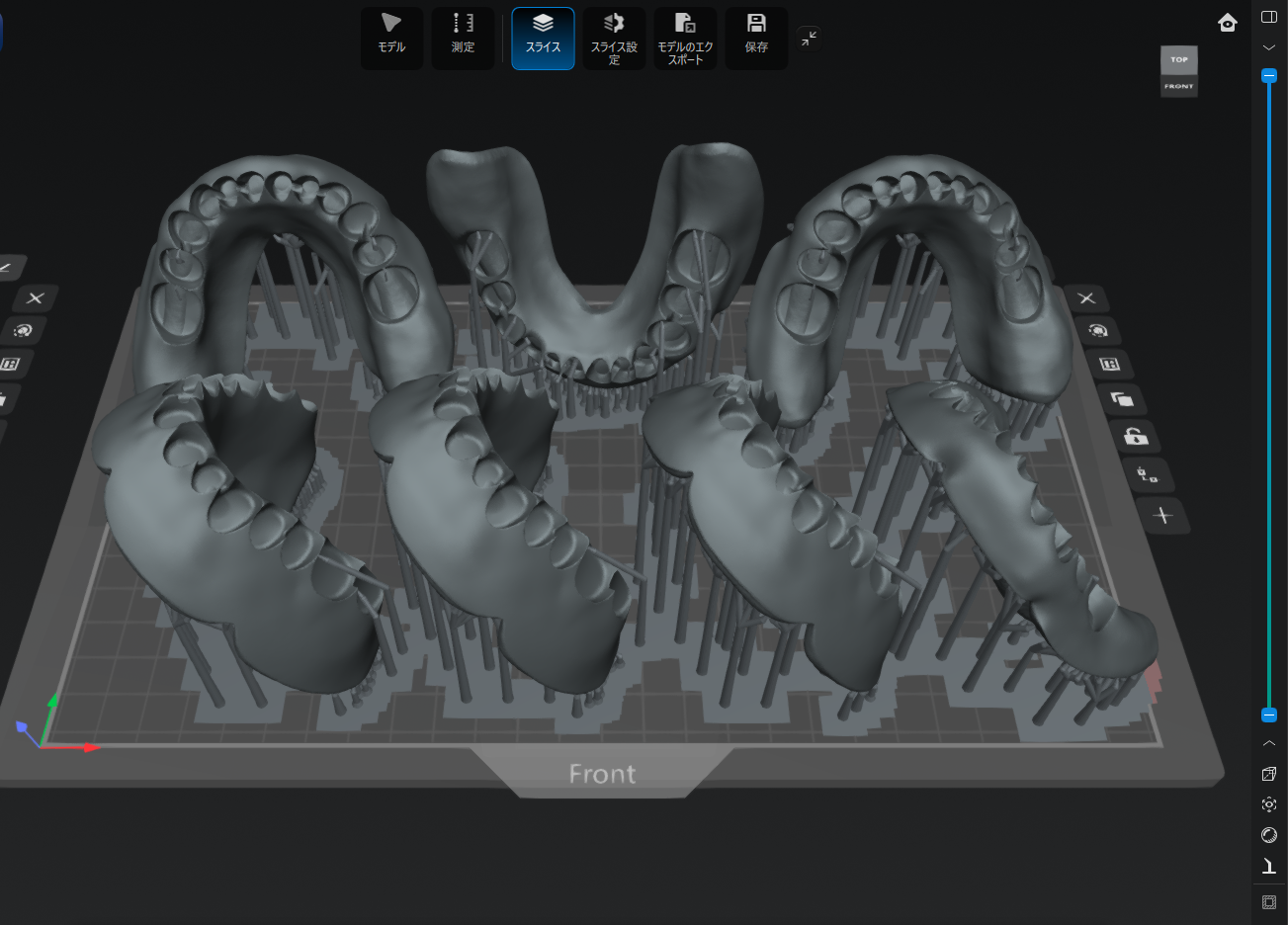The width and height of the screenshot is (1288, 925).
Task: Click the home view eye icon
Action: [x=1228, y=23]
